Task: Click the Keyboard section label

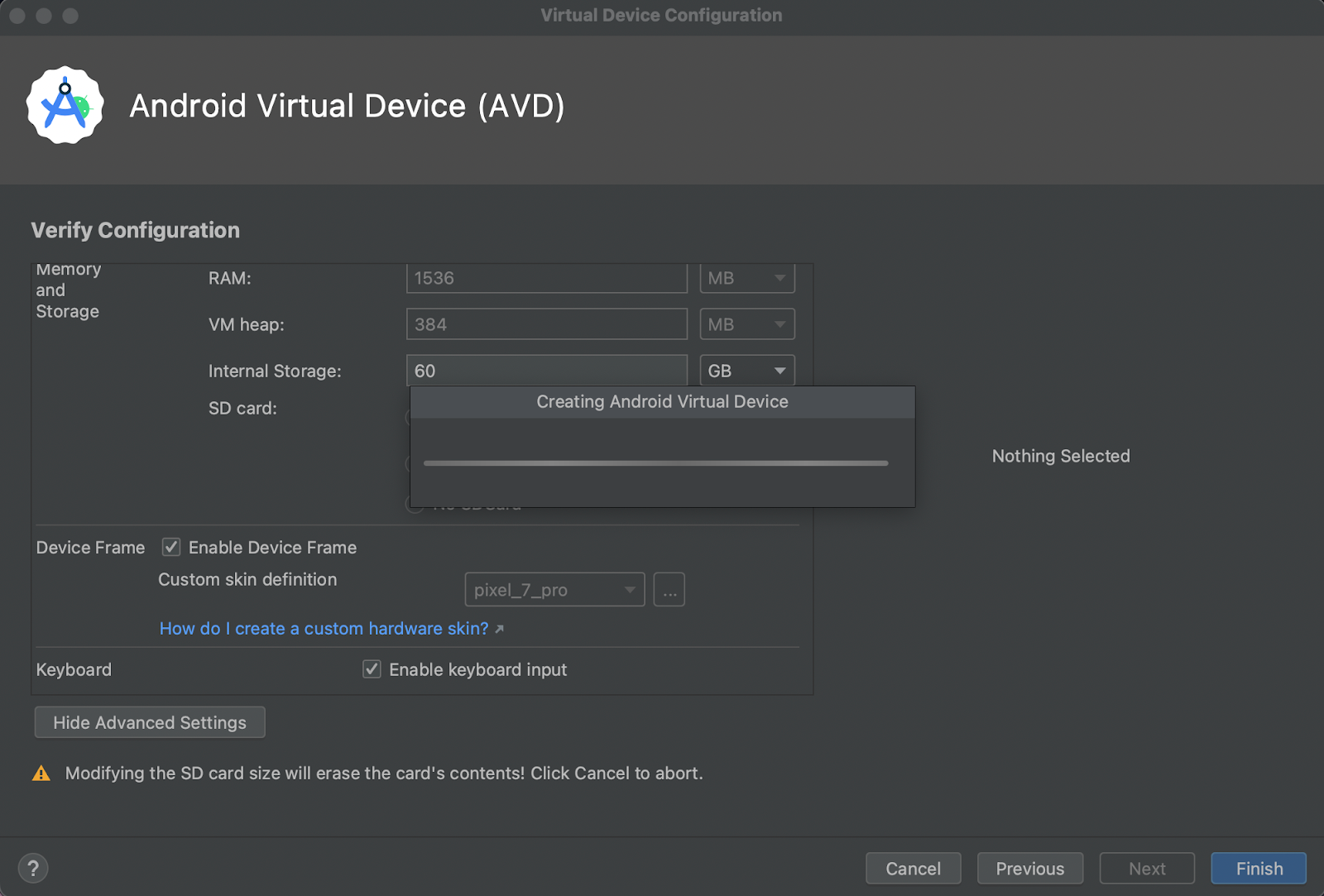Action: point(74,669)
